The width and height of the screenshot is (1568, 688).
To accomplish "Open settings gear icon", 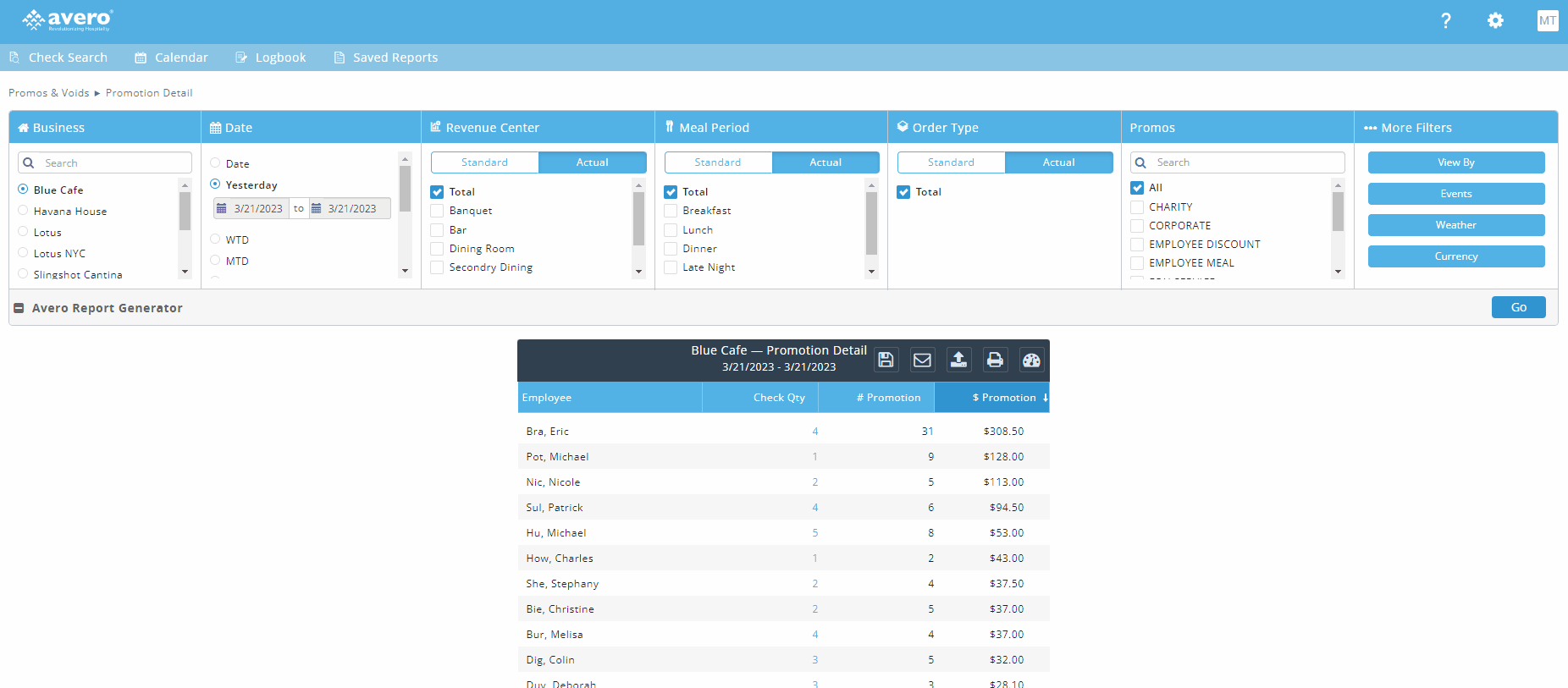I will click(1495, 21).
